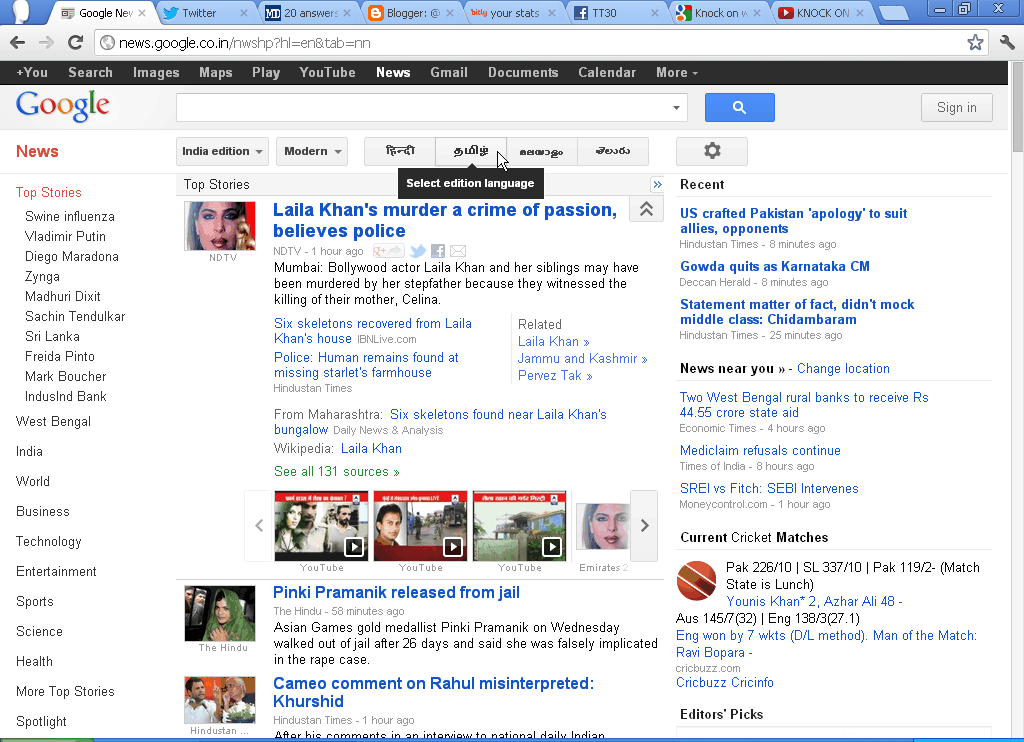The height and width of the screenshot is (742, 1024).
Task: Open Pinki Pramanik thumbnail from The Hindu
Action: pos(219,613)
